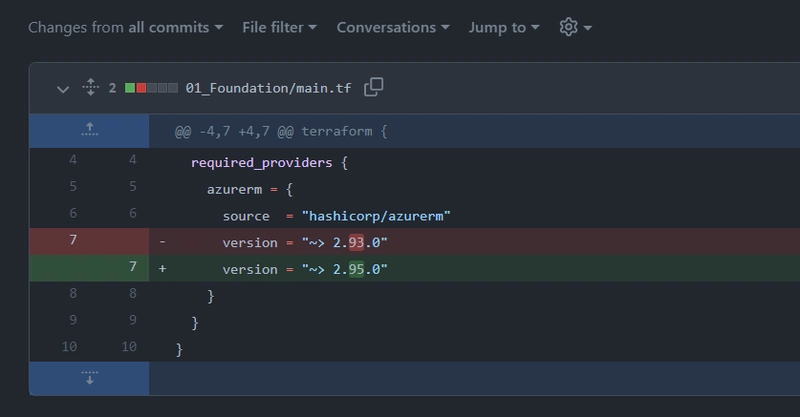Click added line number 7 in new column
The width and height of the screenshot is (800, 417).
click(133, 266)
